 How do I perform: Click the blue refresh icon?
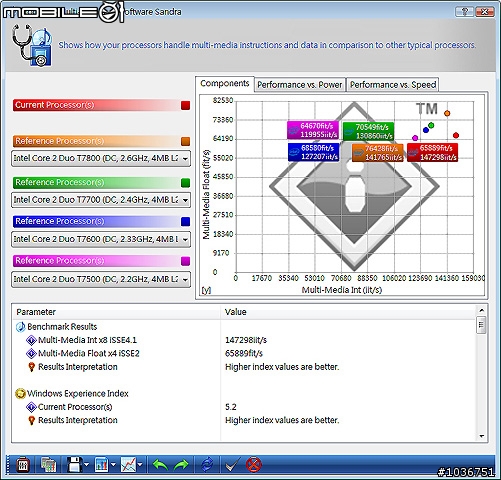click(x=207, y=464)
